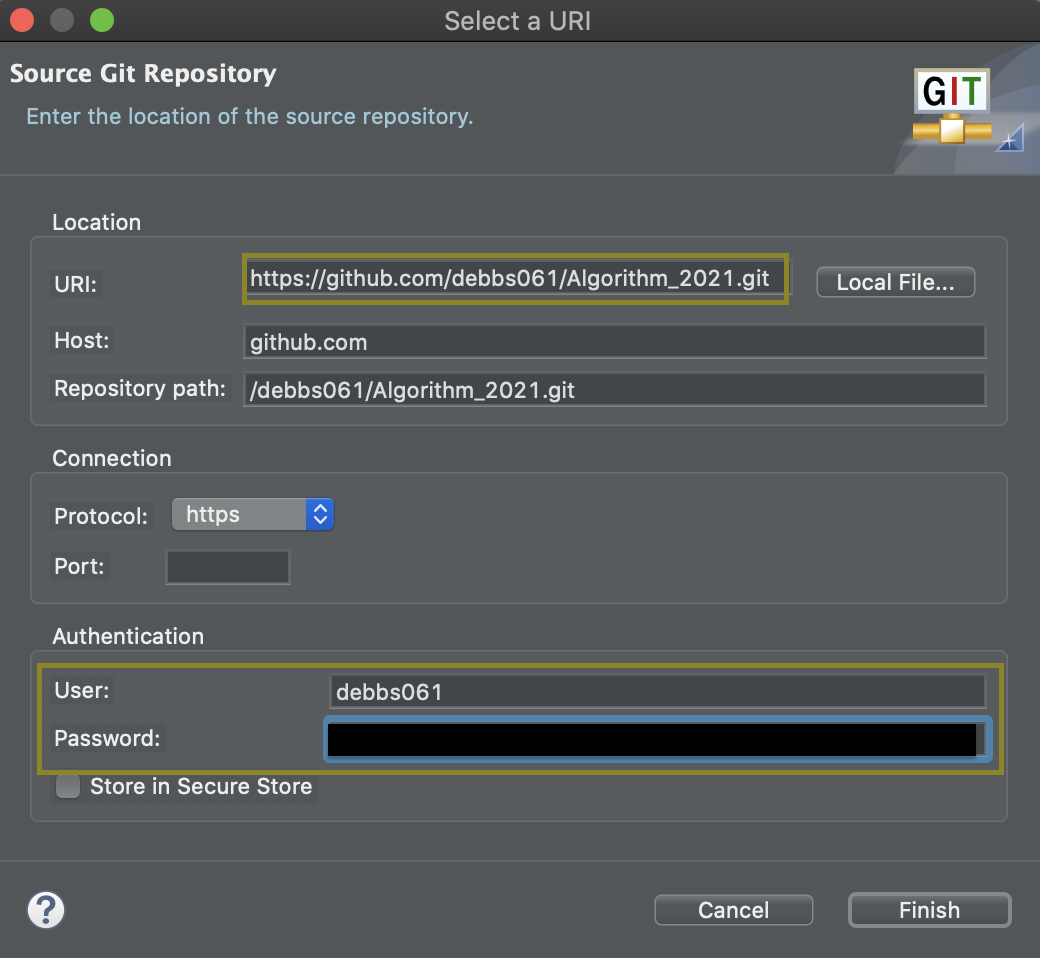Click the 'Source Git Repository' heading
The image size is (1040, 958).
pyautogui.click(x=143, y=74)
